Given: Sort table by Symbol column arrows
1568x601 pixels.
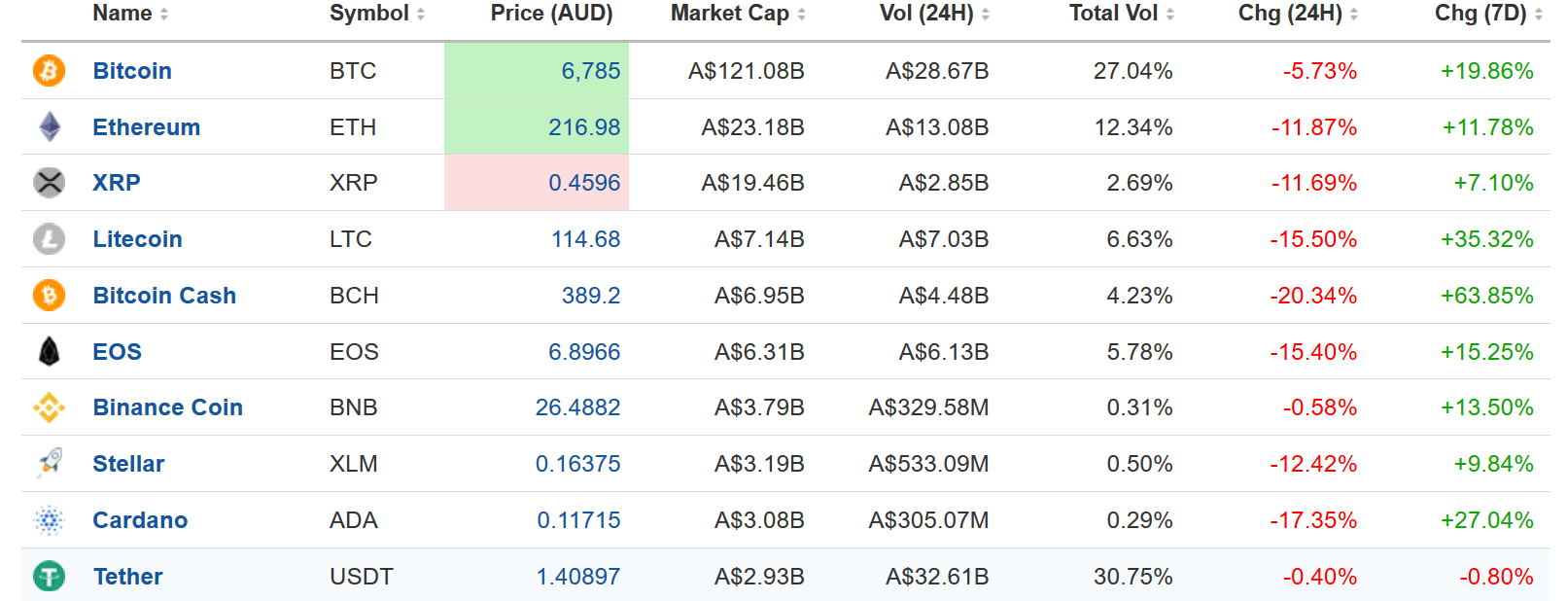Looking at the screenshot, I should [421, 14].
